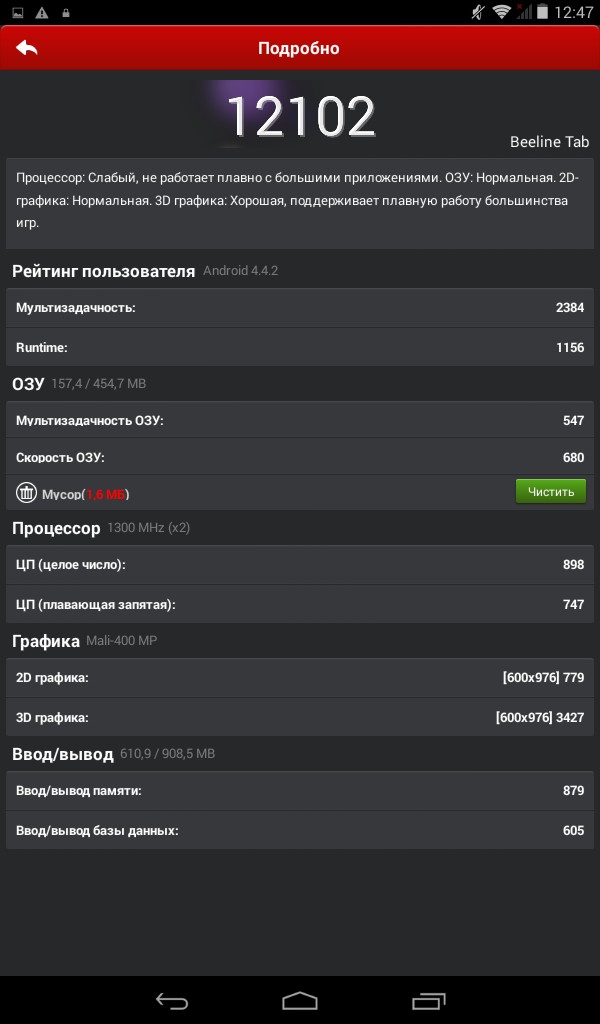This screenshot has width=600, height=1024.
Task: Tap the back arrow in red header
Action: pos(27,48)
